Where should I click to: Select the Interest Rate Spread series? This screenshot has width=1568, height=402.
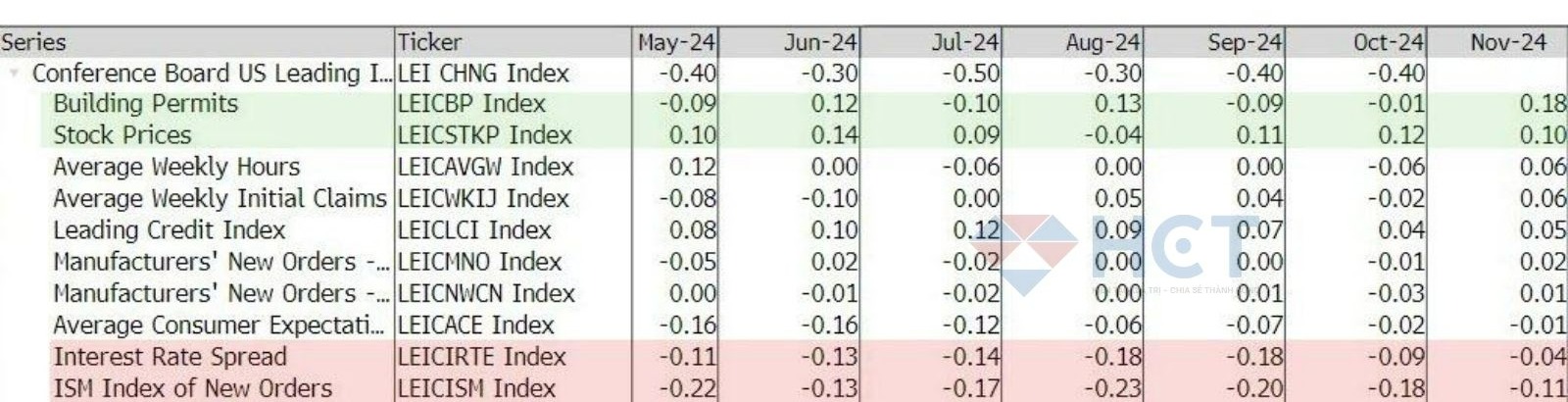click(x=171, y=357)
